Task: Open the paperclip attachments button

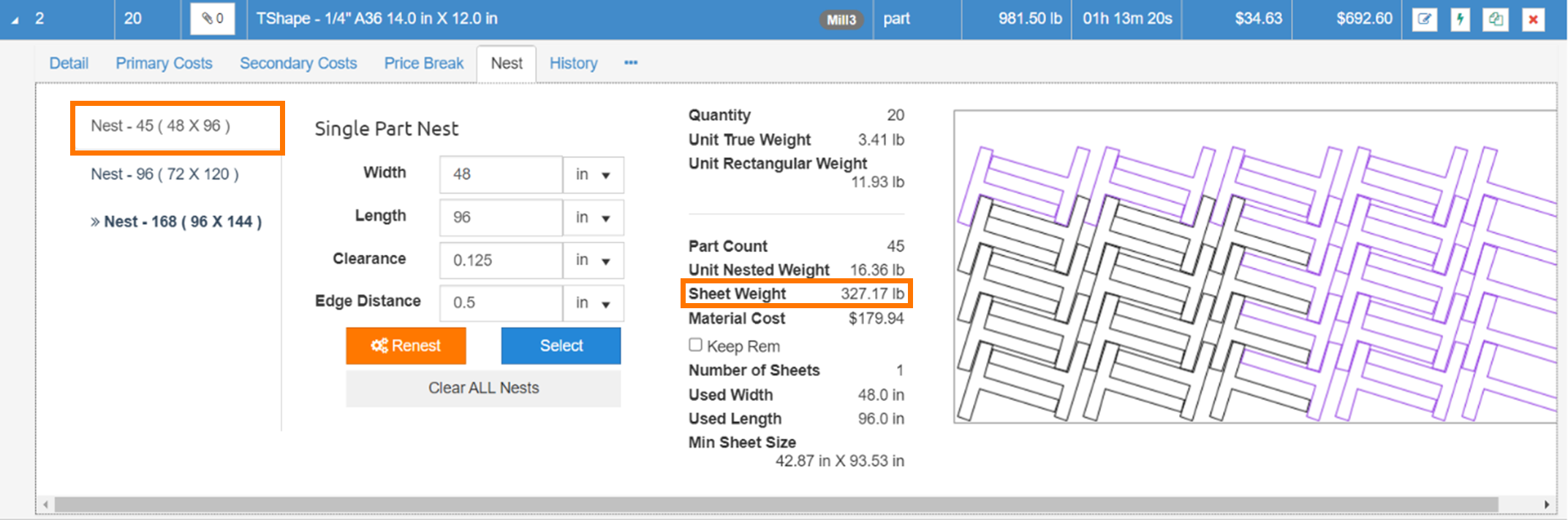Action: (x=213, y=19)
